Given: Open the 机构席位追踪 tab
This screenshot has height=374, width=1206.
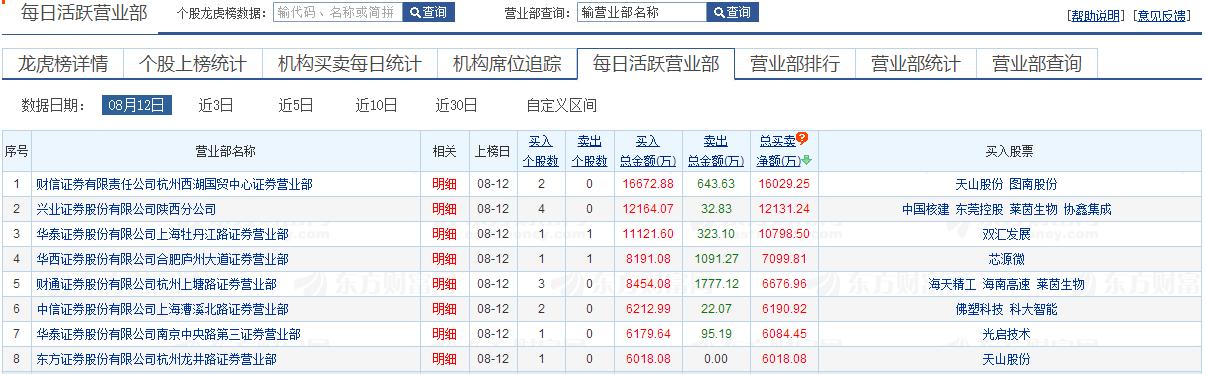Looking at the screenshot, I should point(507,64).
